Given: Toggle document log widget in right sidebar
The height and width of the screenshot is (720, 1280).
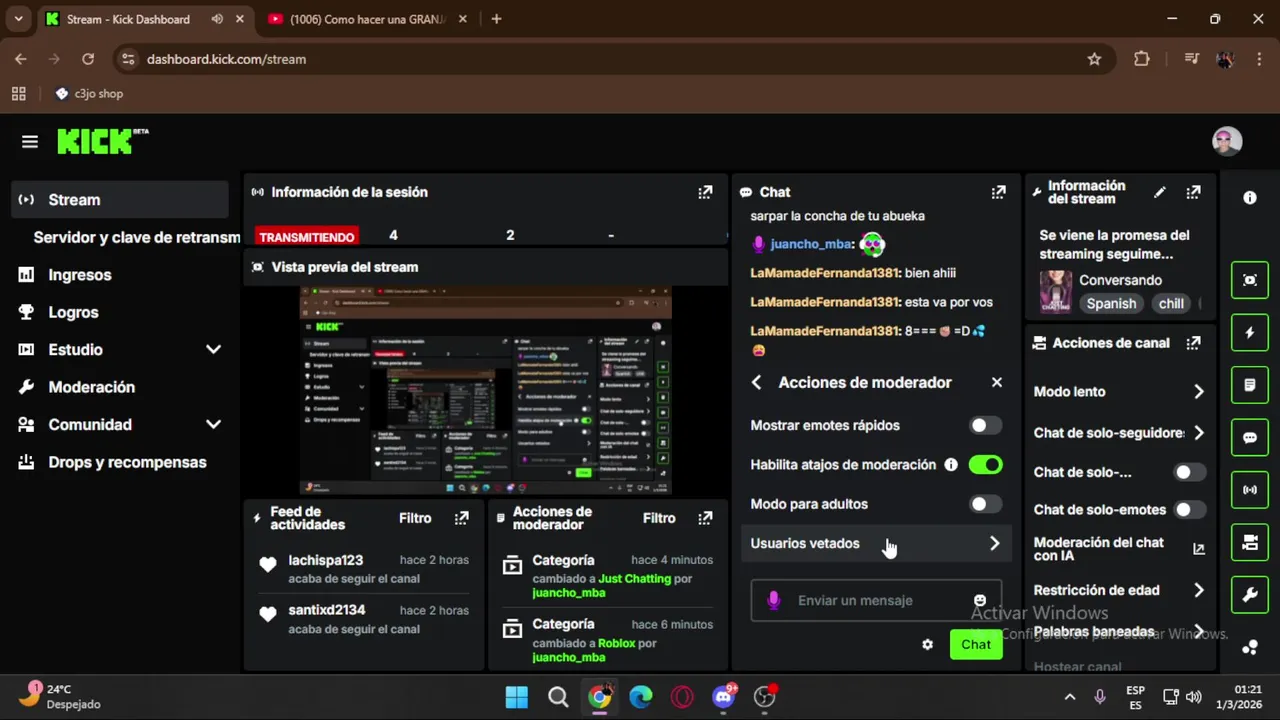Looking at the screenshot, I should point(1250,385).
